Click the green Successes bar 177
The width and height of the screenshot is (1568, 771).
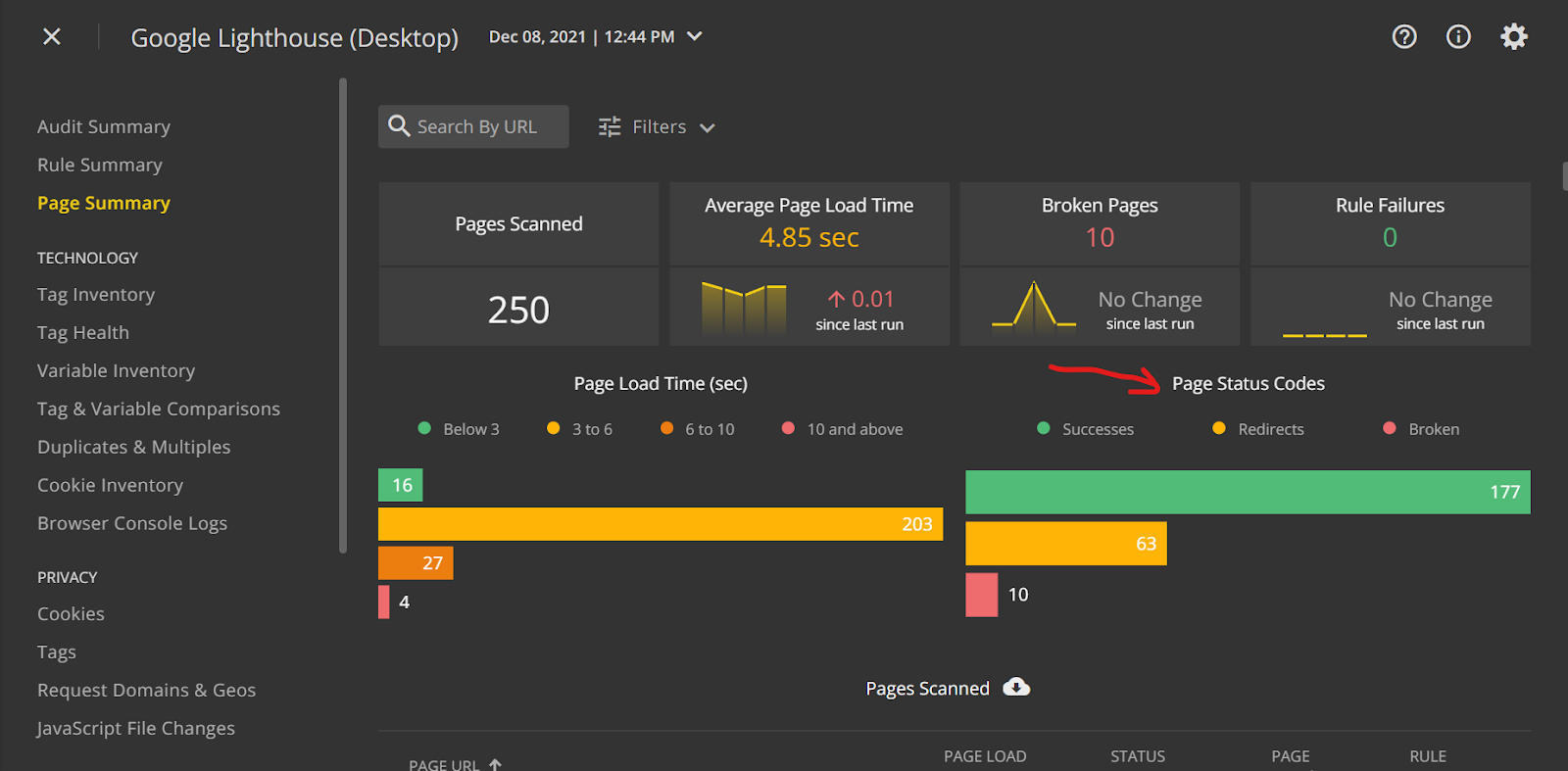[1248, 492]
